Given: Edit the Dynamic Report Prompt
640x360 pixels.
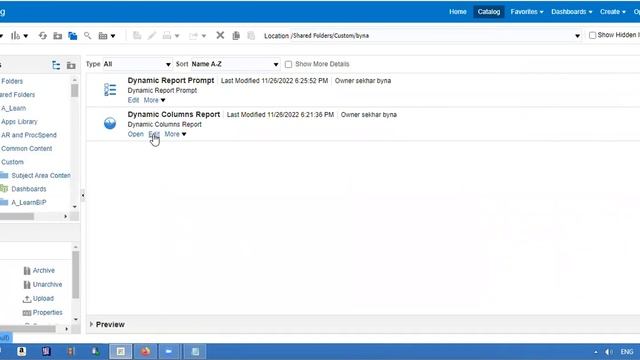Looking at the screenshot, I should pos(133,100).
